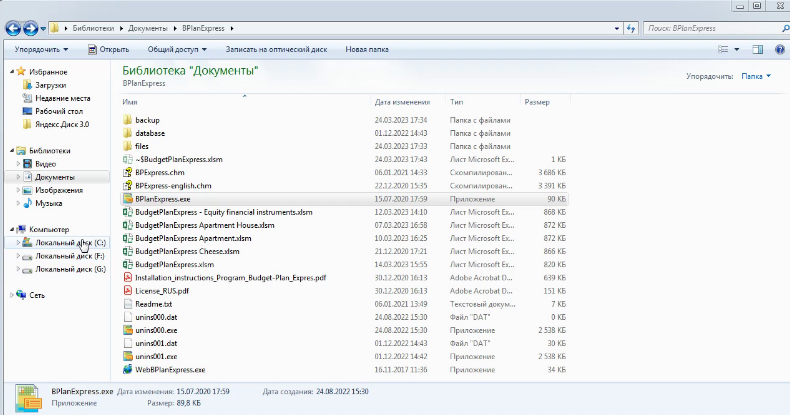Expand the Сеть tree node
The height and width of the screenshot is (415, 790).
tap(12, 295)
